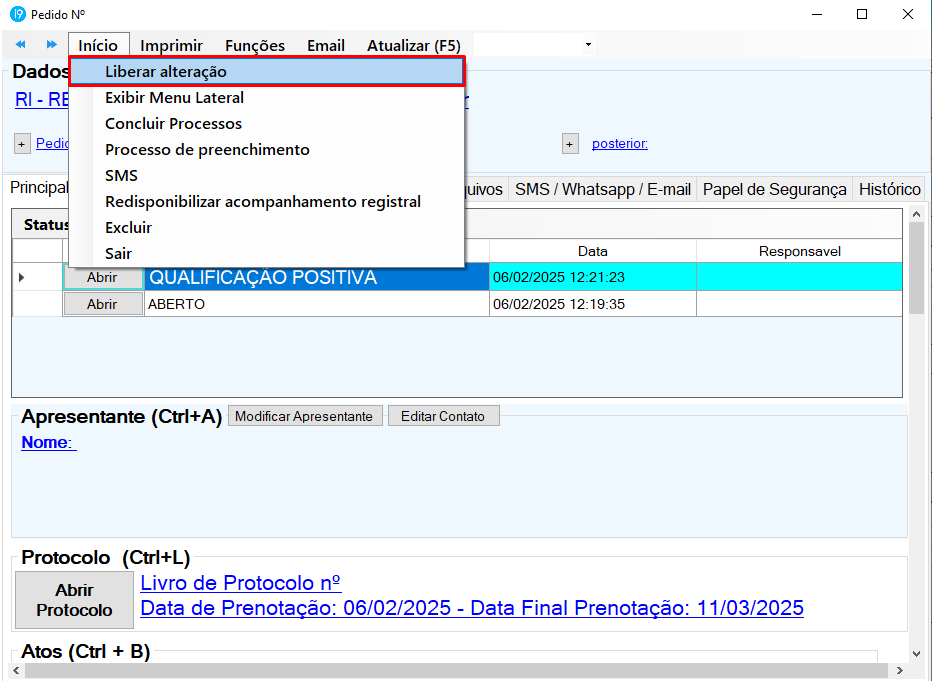Click the blue forward arrow icon
The height and width of the screenshot is (681, 932).
pos(51,45)
